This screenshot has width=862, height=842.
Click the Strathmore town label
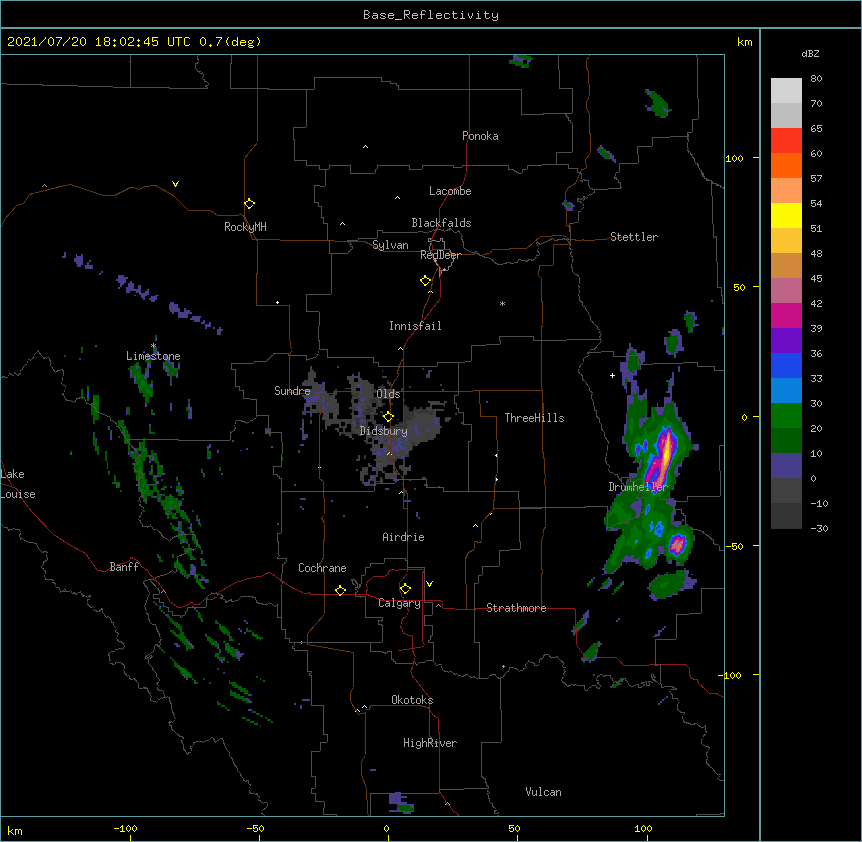coord(516,608)
